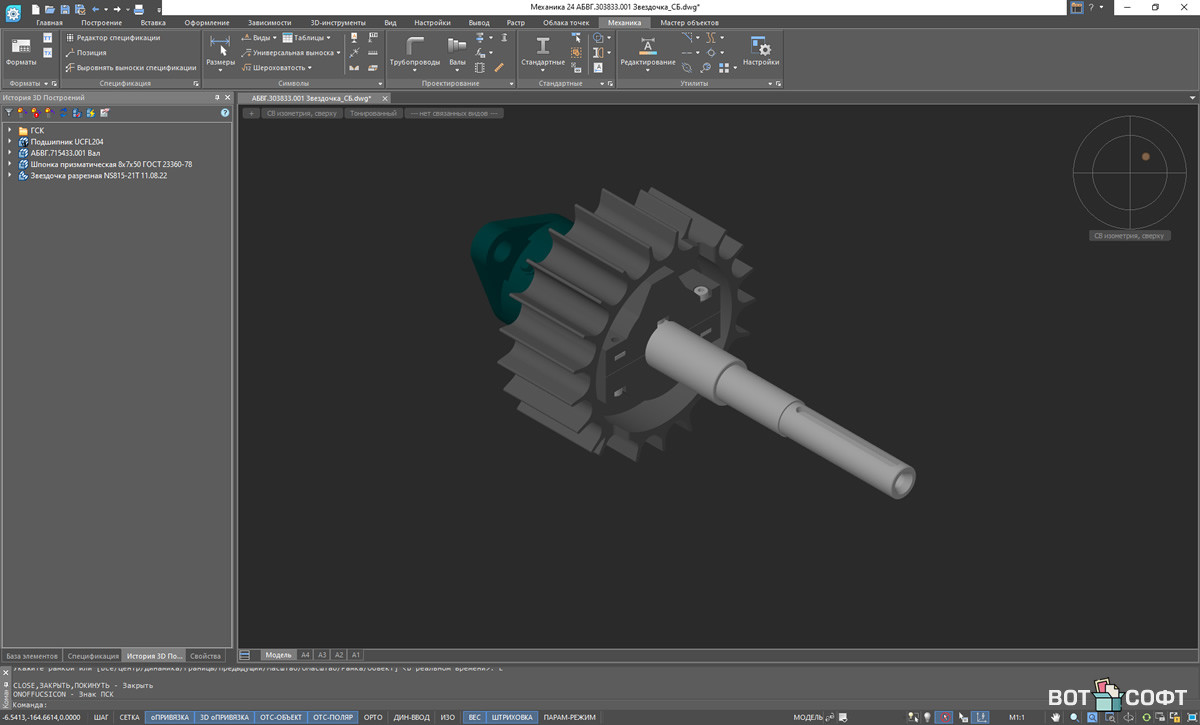Viewport: 1200px width, 725px height.
Task: Toggle ОРТО mode
Action: coord(373,717)
